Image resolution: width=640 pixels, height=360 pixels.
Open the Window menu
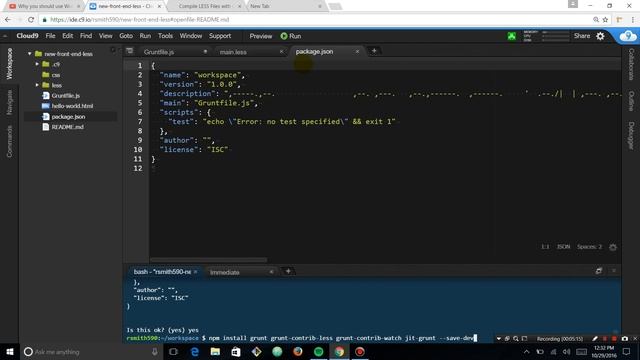191,36
